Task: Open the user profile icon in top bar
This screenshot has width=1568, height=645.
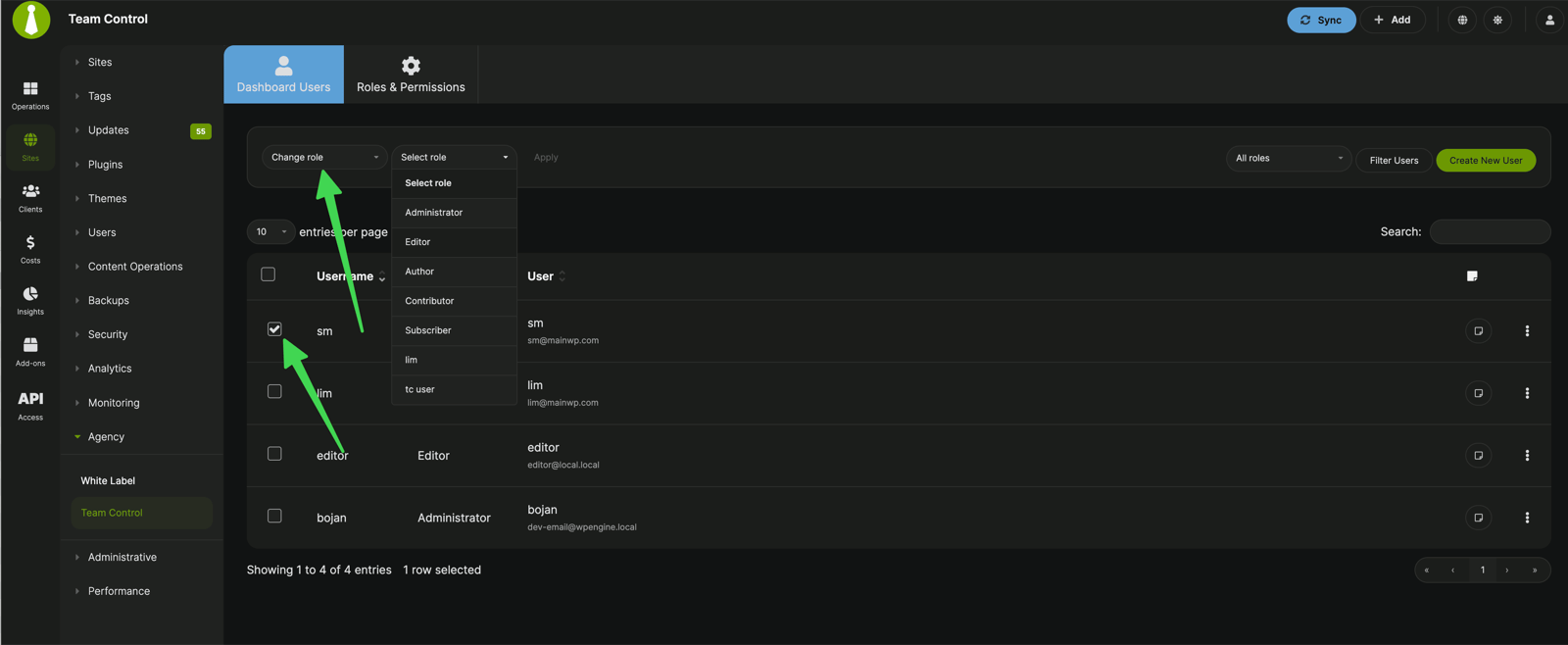Action: coord(1549,20)
